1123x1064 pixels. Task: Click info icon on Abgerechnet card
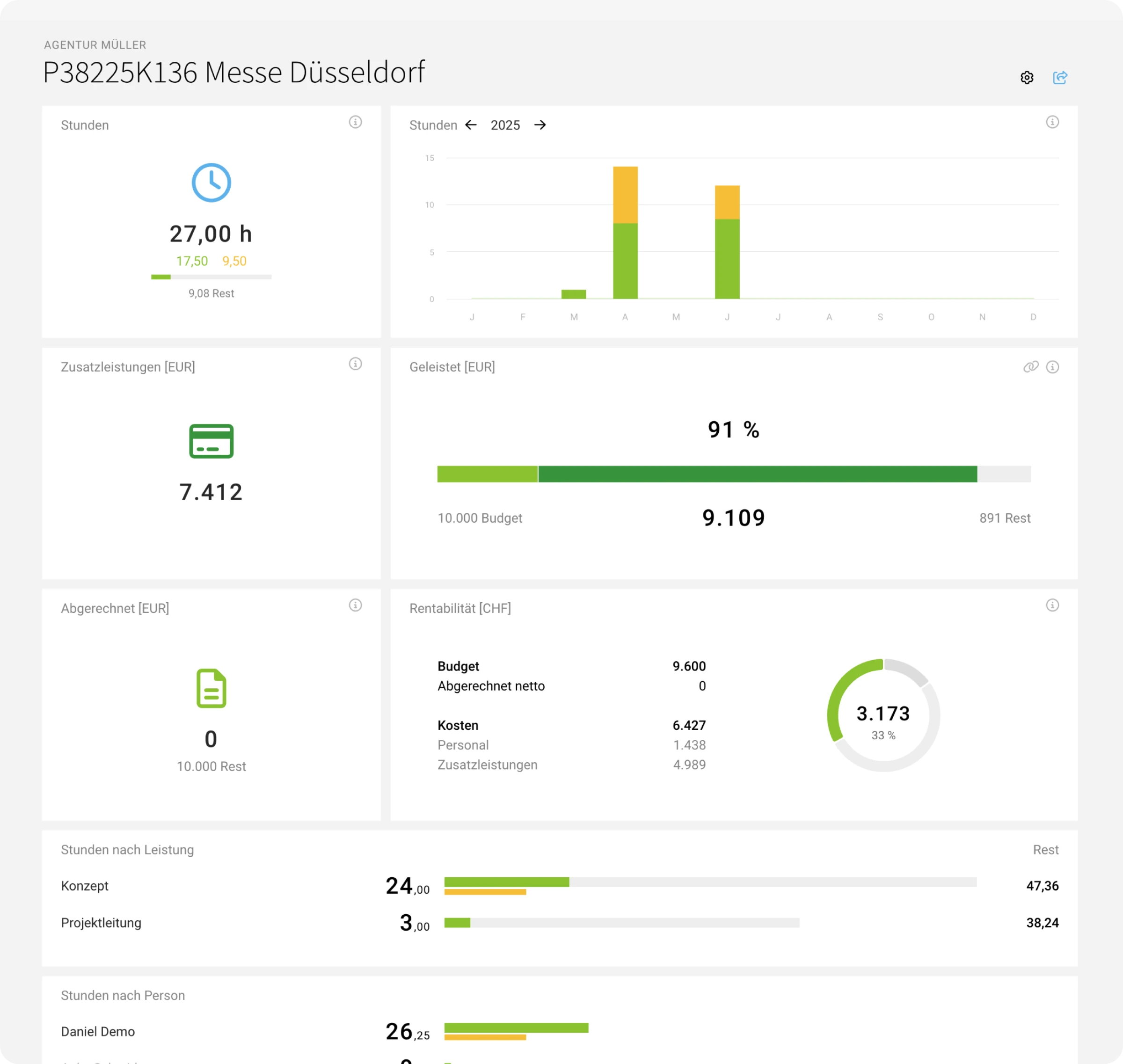click(355, 605)
